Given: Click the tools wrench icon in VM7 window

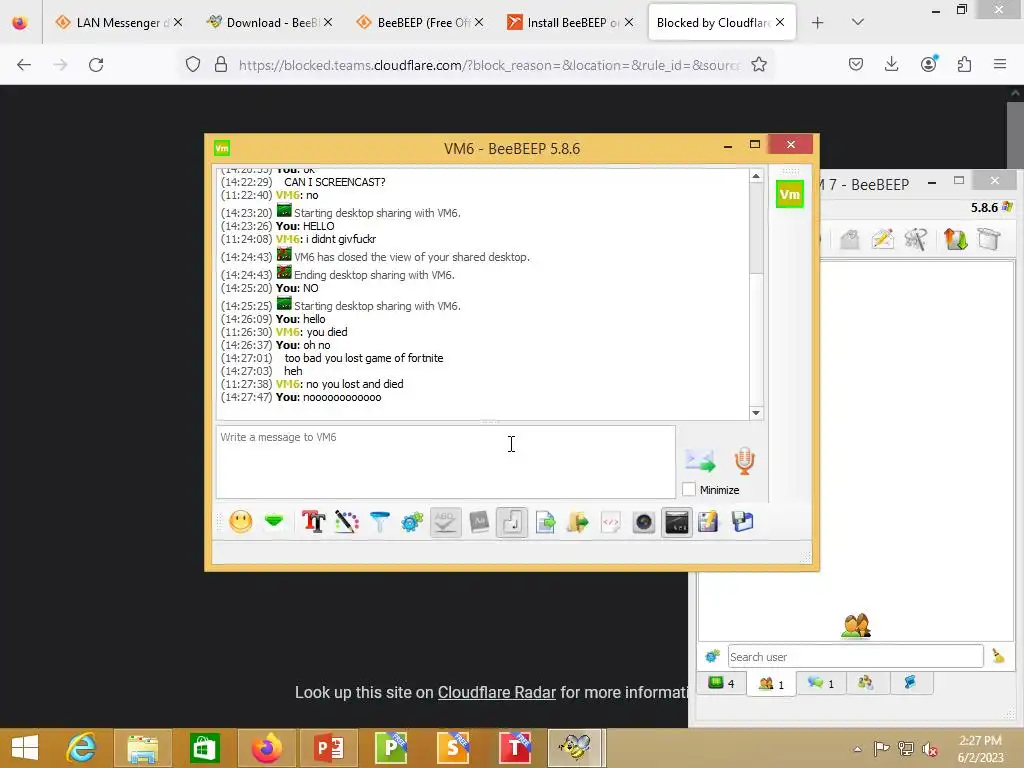Looking at the screenshot, I should click(x=916, y=239).
